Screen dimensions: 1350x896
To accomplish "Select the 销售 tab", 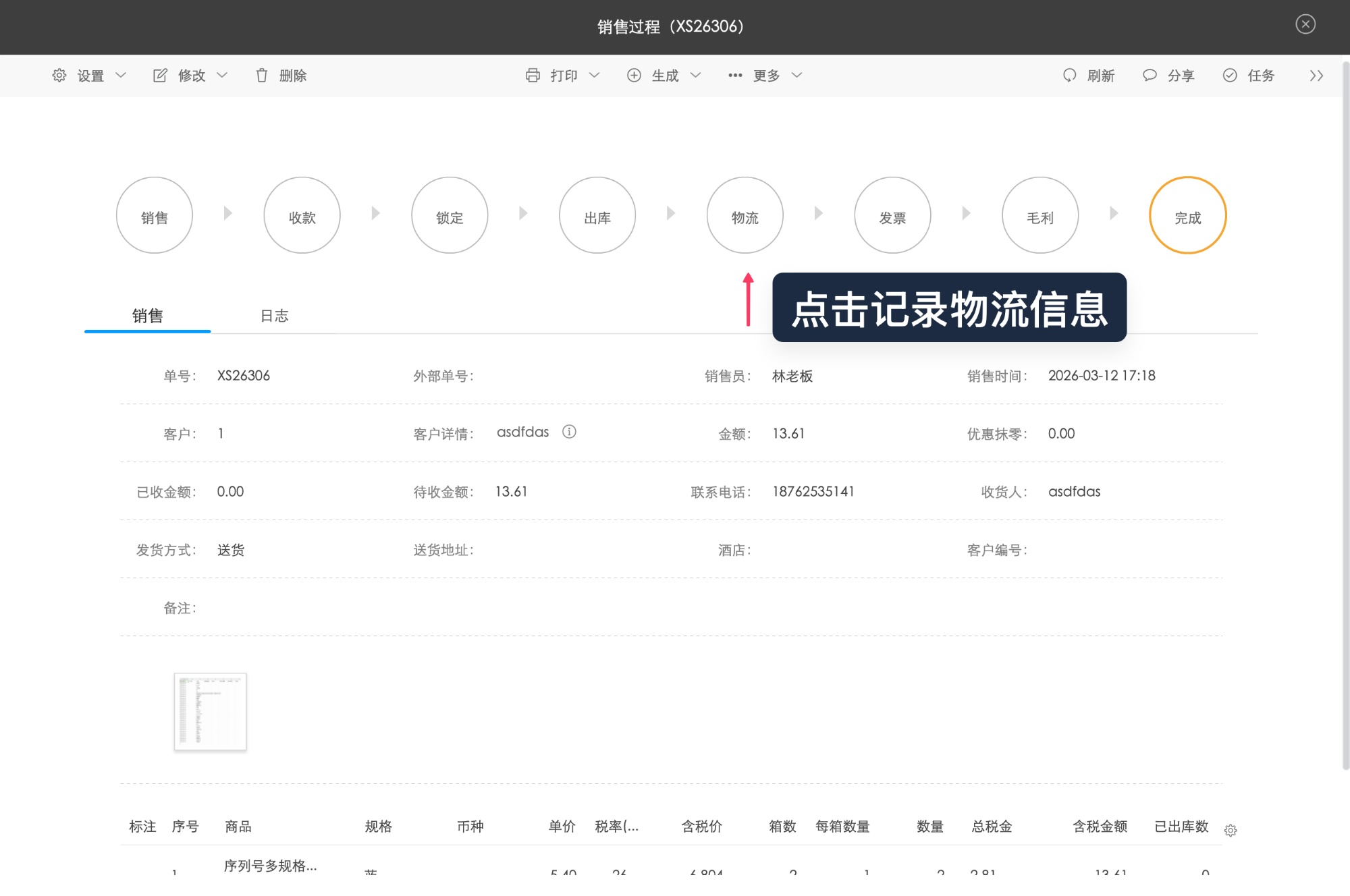I will (147, 315).
